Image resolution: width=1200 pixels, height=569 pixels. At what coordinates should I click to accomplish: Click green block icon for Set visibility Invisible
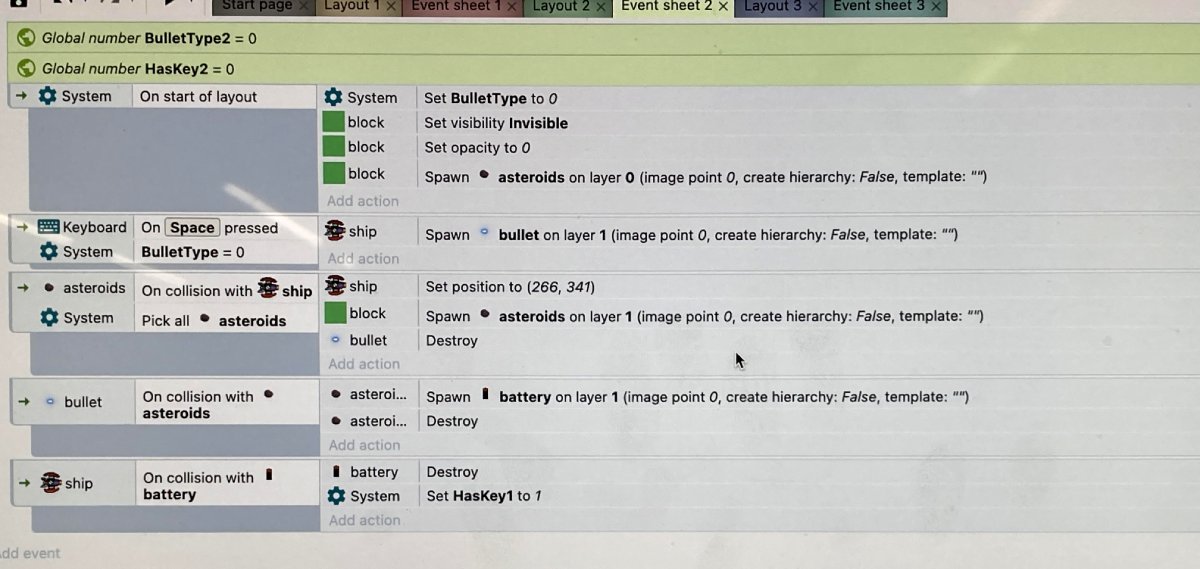[334, 122]
